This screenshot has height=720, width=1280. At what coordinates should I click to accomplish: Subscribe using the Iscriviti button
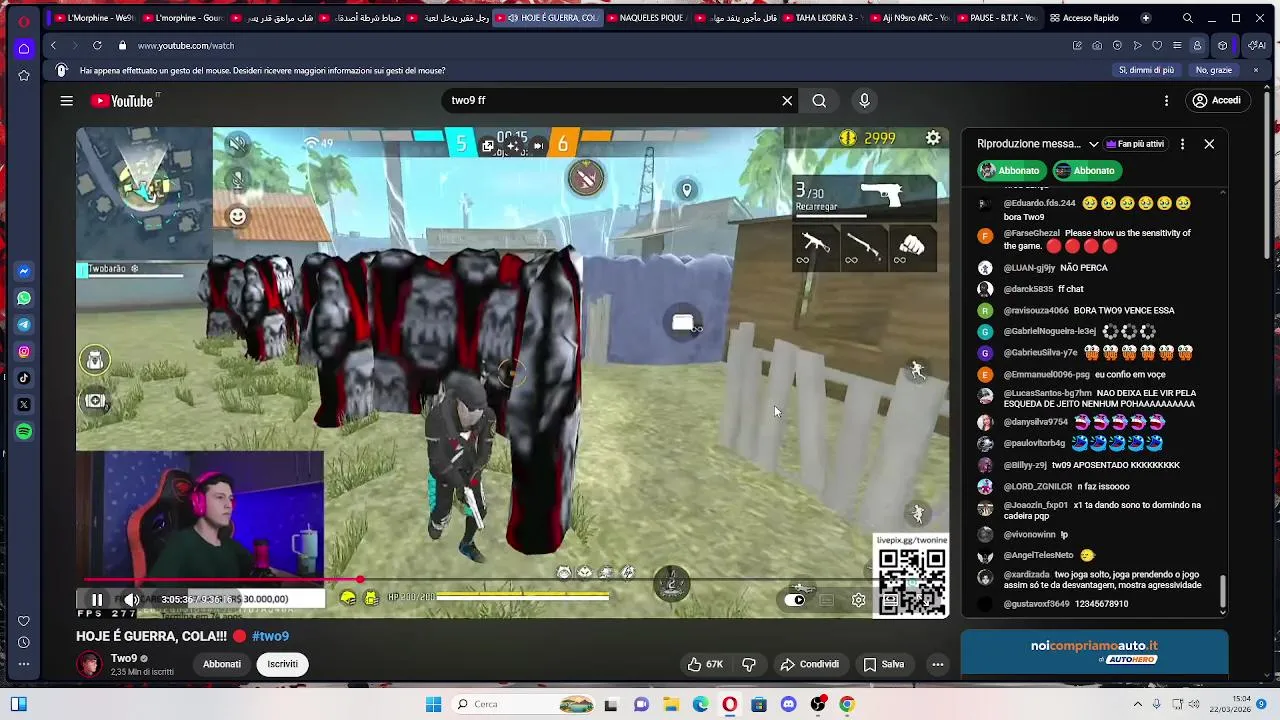(282, 664)
